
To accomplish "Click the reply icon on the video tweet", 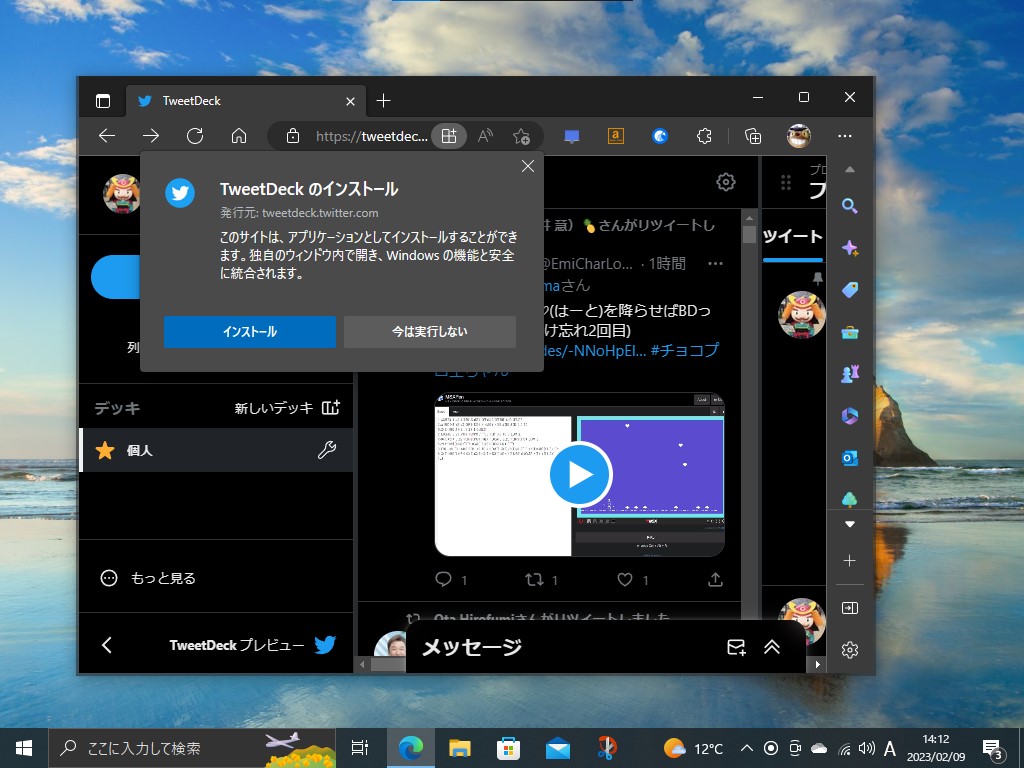I will 444,579.
